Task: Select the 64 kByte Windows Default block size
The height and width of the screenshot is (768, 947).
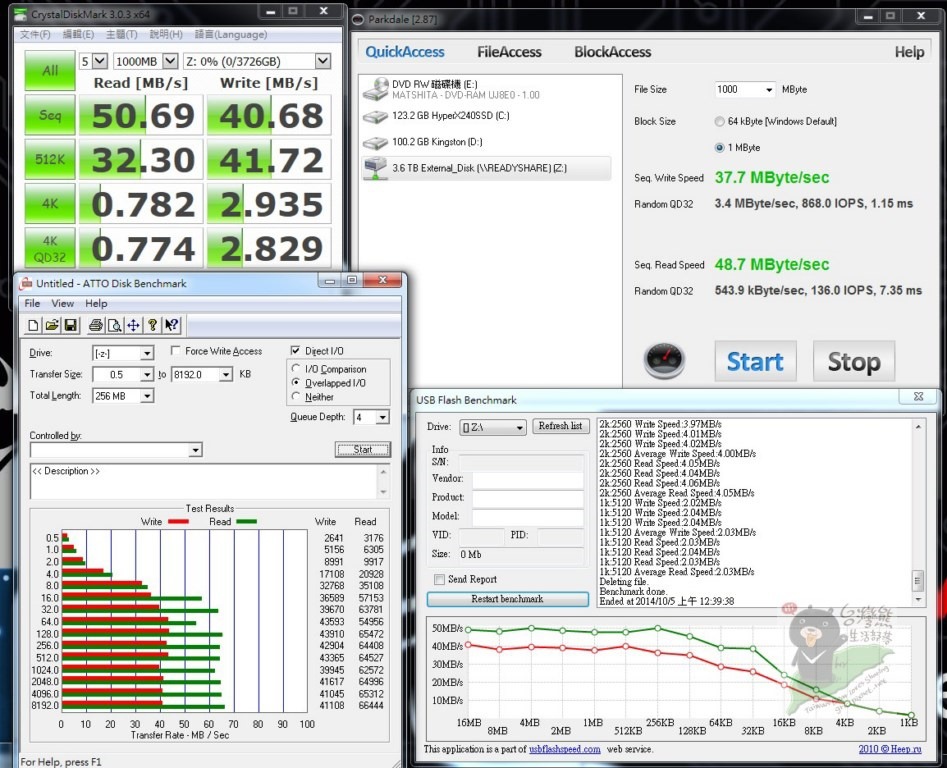Action: coord(720,121)
